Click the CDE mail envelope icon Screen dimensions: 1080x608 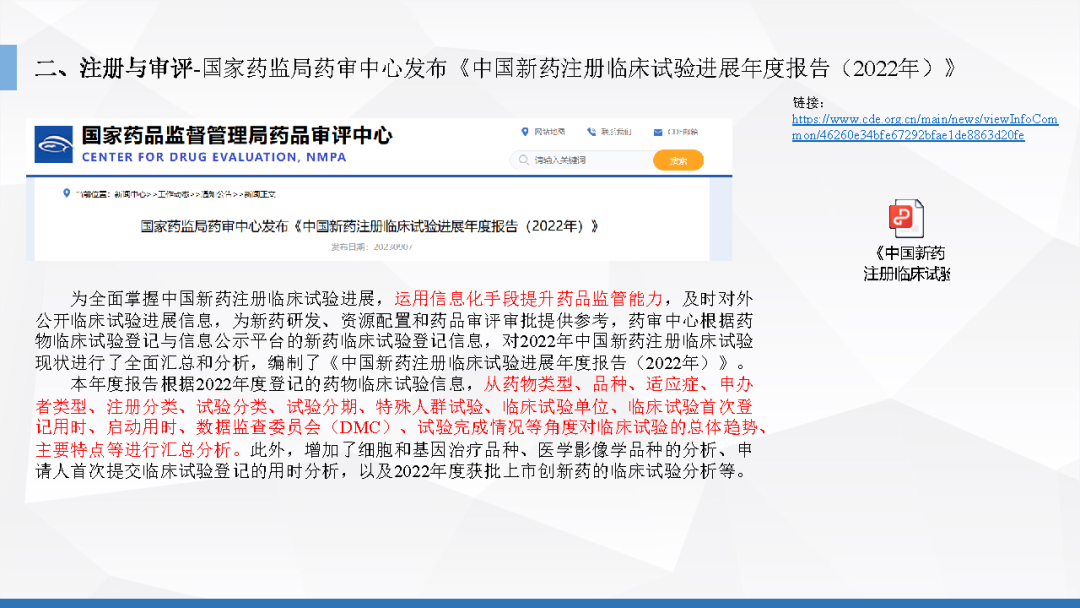[659, 132]
